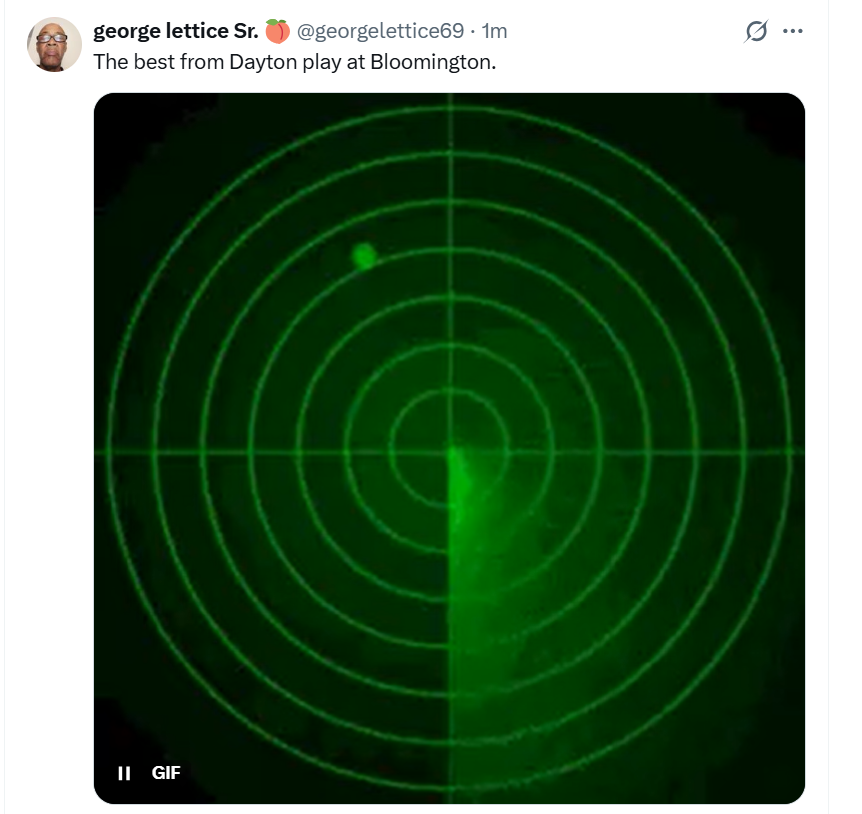The width and height of the screenshot is (862, 814).
Task: Open the Grok actions icon on the tweet
Action: click(756, 32)
